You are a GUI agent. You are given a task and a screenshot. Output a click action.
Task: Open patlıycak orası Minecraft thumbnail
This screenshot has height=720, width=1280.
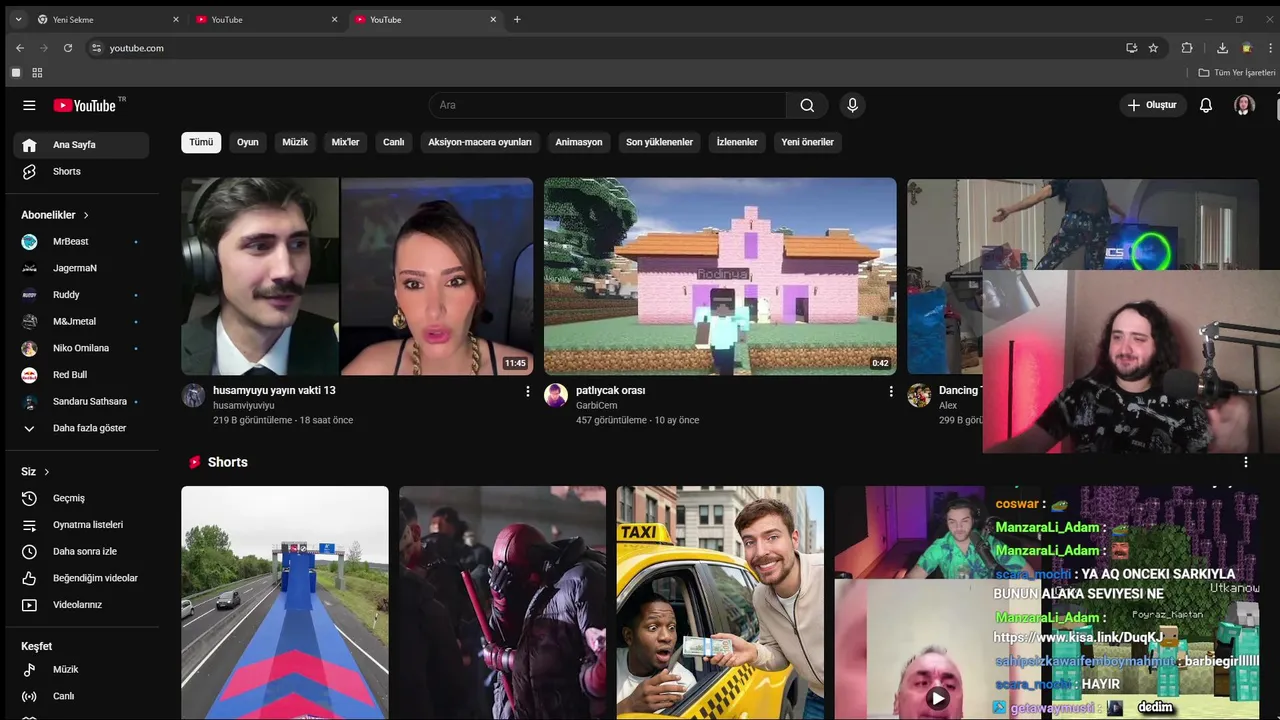(x=720, y=277)
